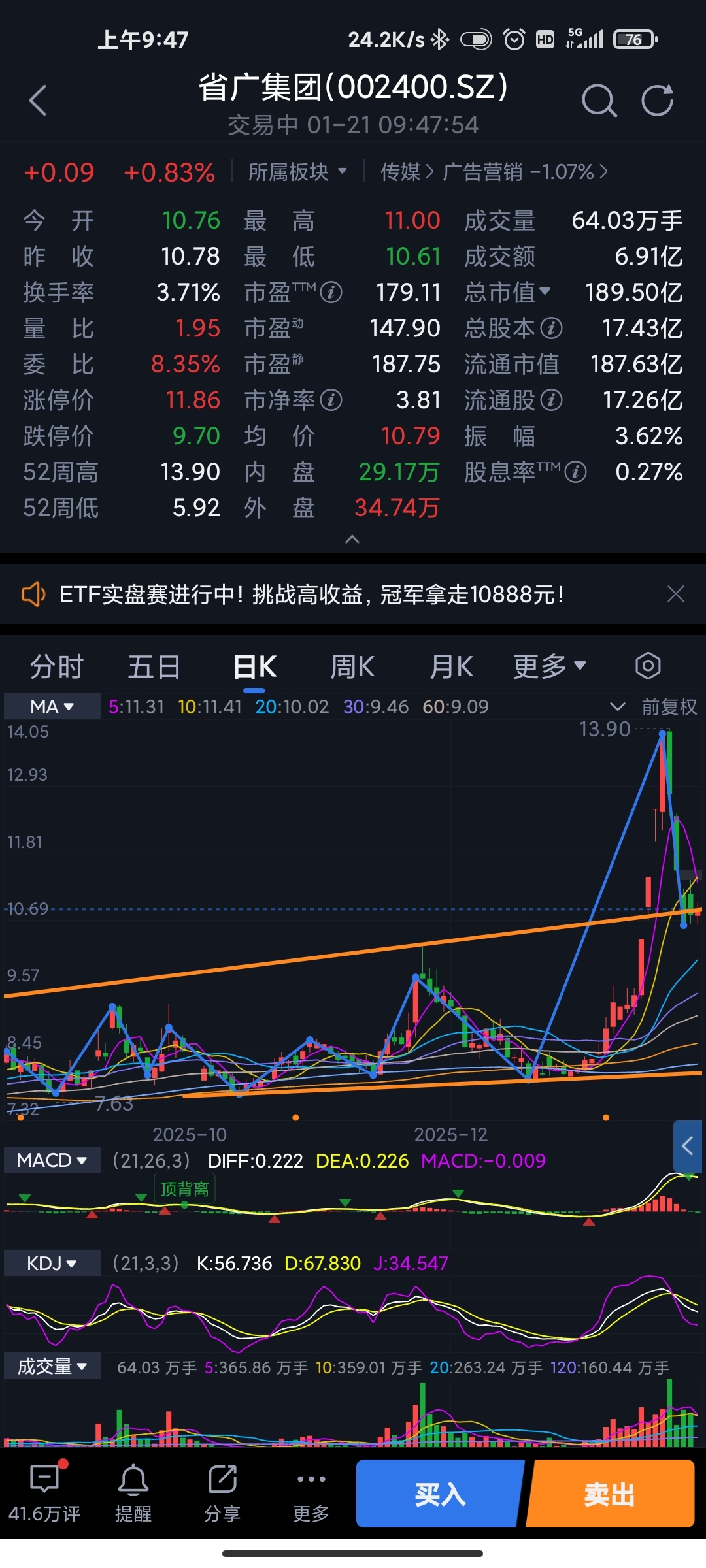
Task: Tap the blue 买入 button
Action: point(440,1494)
